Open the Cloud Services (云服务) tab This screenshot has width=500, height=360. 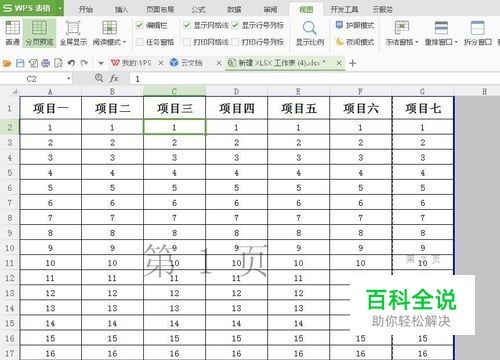(383, 9)
